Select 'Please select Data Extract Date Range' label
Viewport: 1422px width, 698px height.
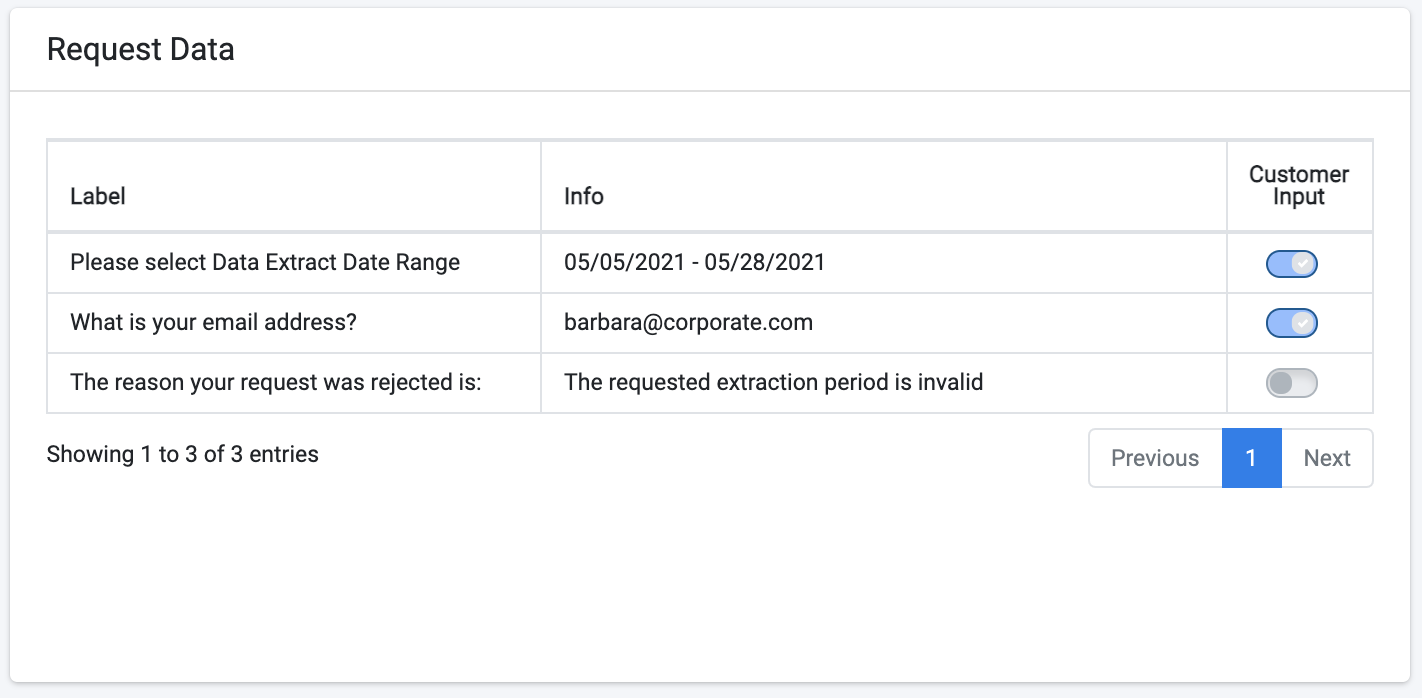point(265,263)
